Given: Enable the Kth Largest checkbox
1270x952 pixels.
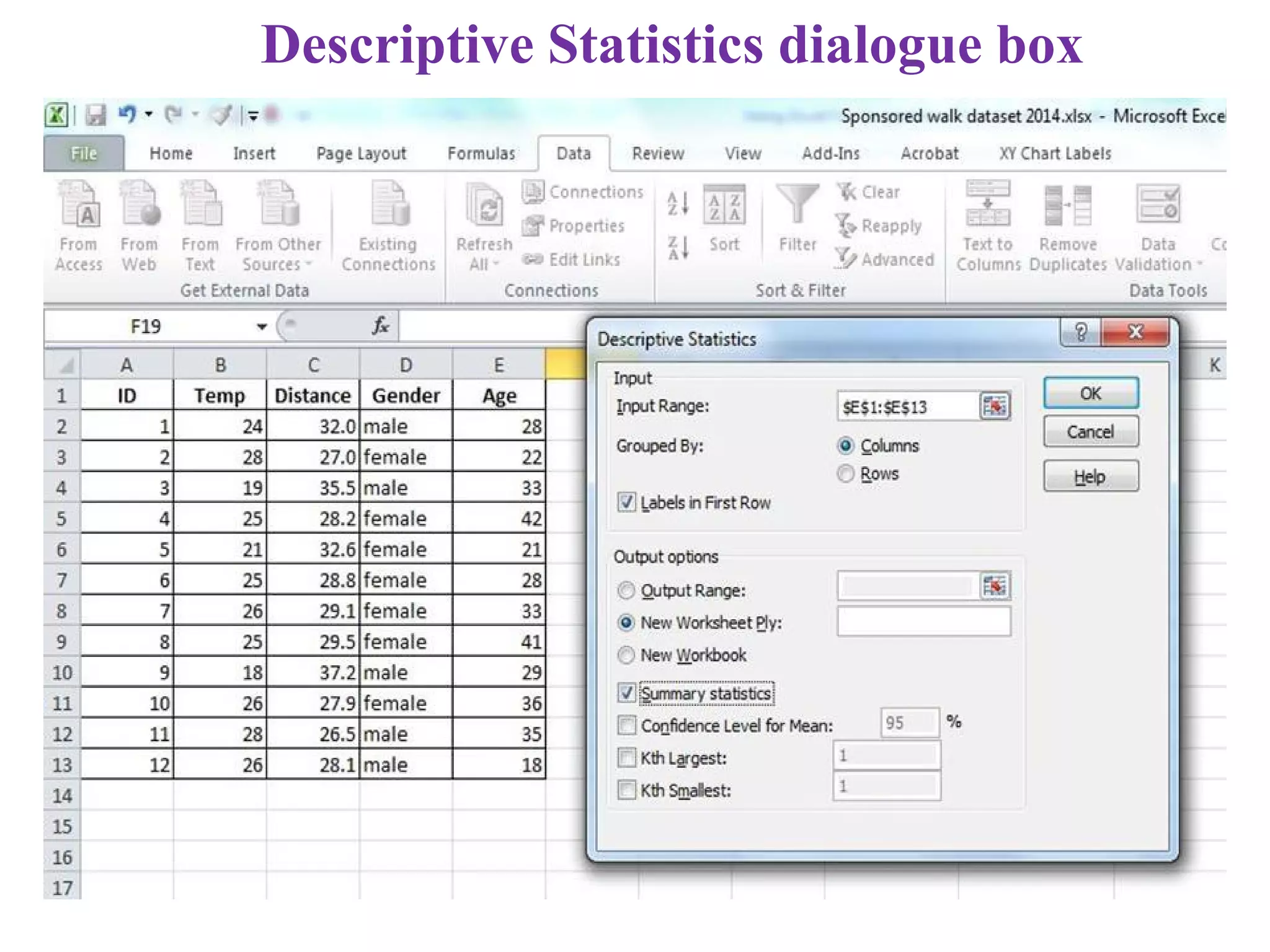Looking at the screenshot, I should tap(627, 758).
